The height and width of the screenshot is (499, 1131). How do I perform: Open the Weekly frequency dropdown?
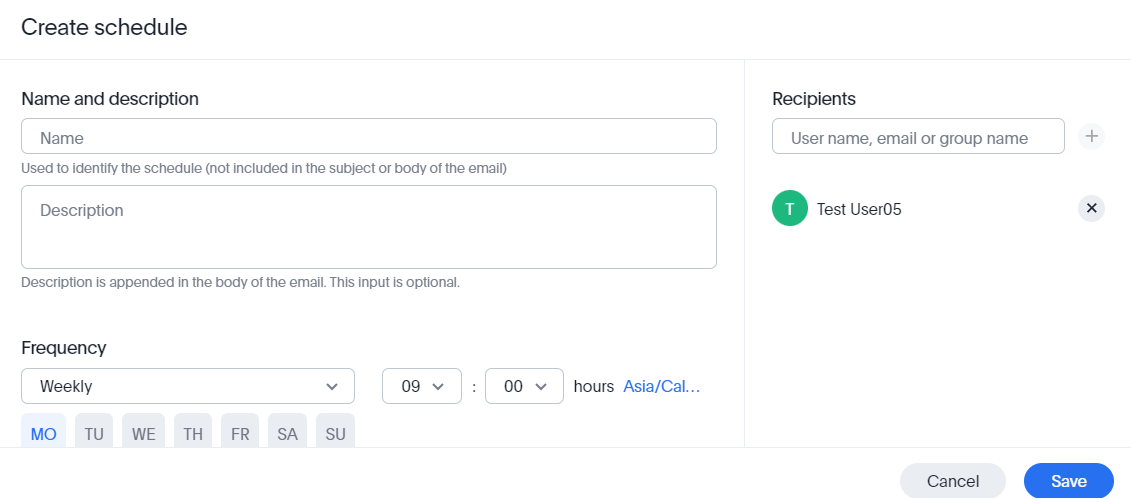coord(187,386)
